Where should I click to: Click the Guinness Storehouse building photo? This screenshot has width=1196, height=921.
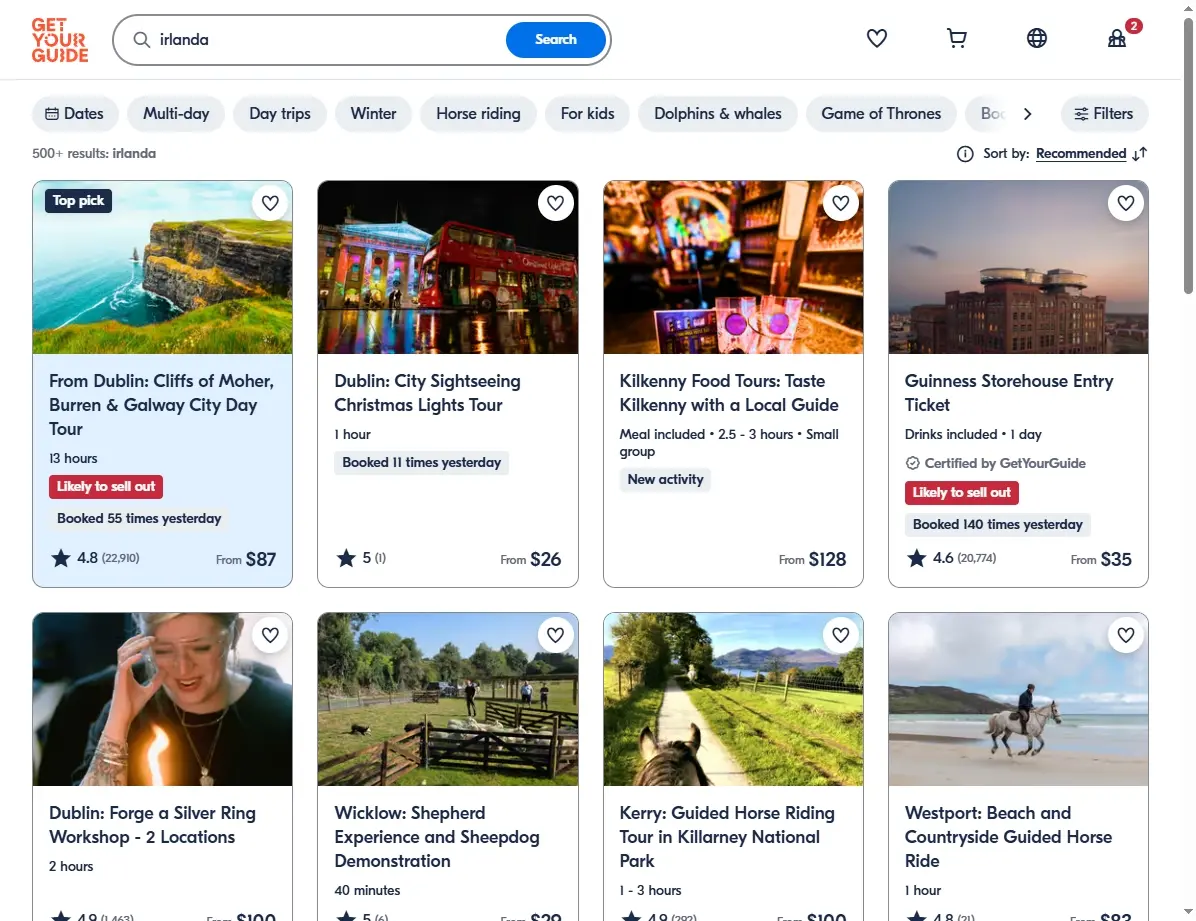click(x=1018, y=267)
